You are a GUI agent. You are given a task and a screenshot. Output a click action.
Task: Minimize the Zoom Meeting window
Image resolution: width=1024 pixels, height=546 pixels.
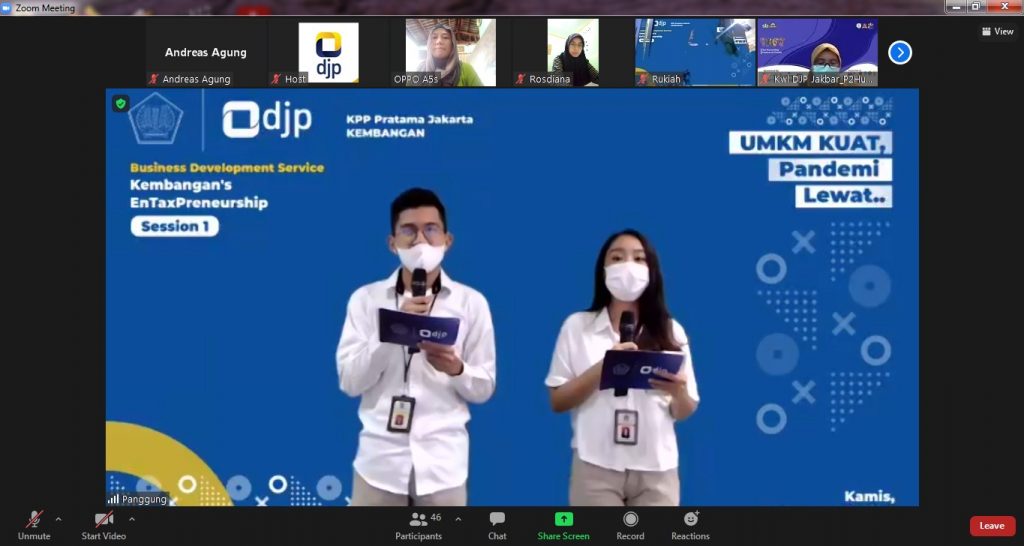coord(955,6)
